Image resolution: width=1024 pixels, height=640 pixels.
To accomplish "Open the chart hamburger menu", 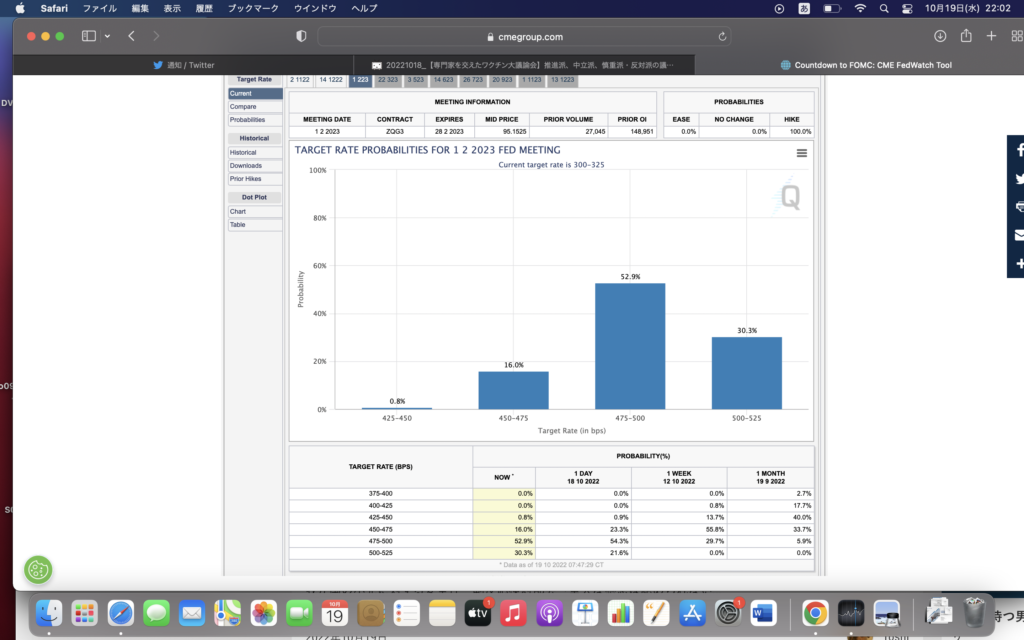I will [801, 153].
